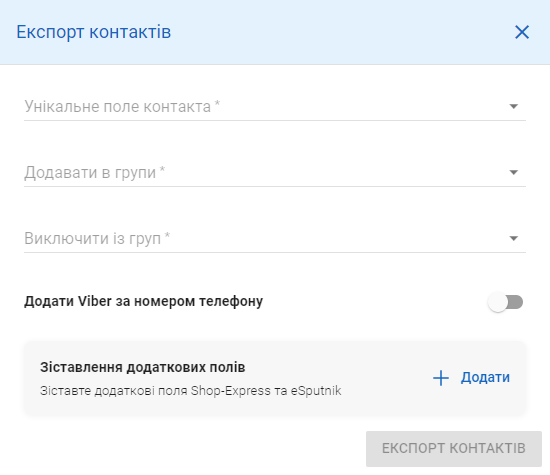This screenshot has height=475, width=550.
Task: Click the Зіставлення додаткових полів heading
Action: [142, 367]
